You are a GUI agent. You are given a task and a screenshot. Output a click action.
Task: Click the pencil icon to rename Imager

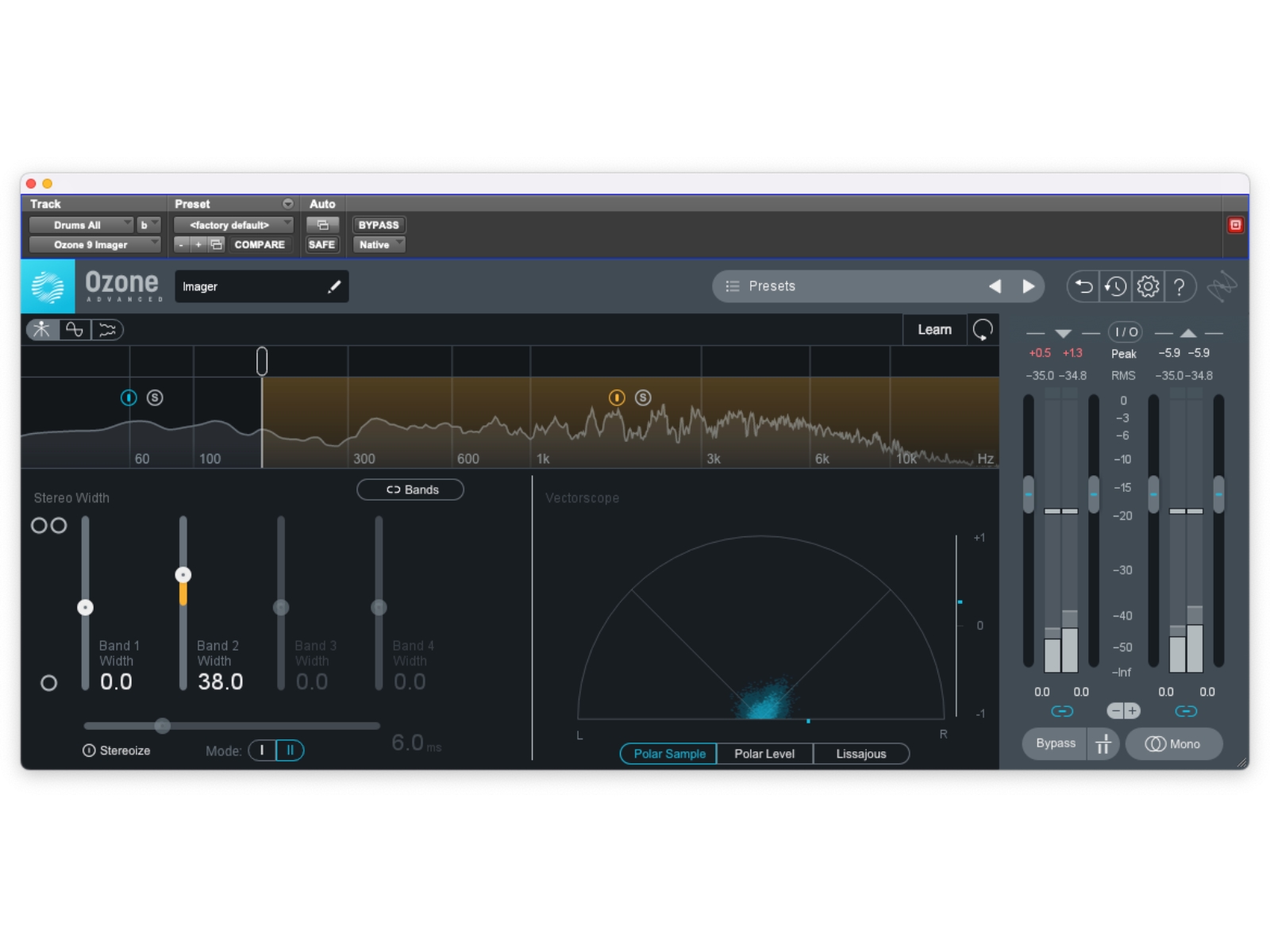point(334,286)
